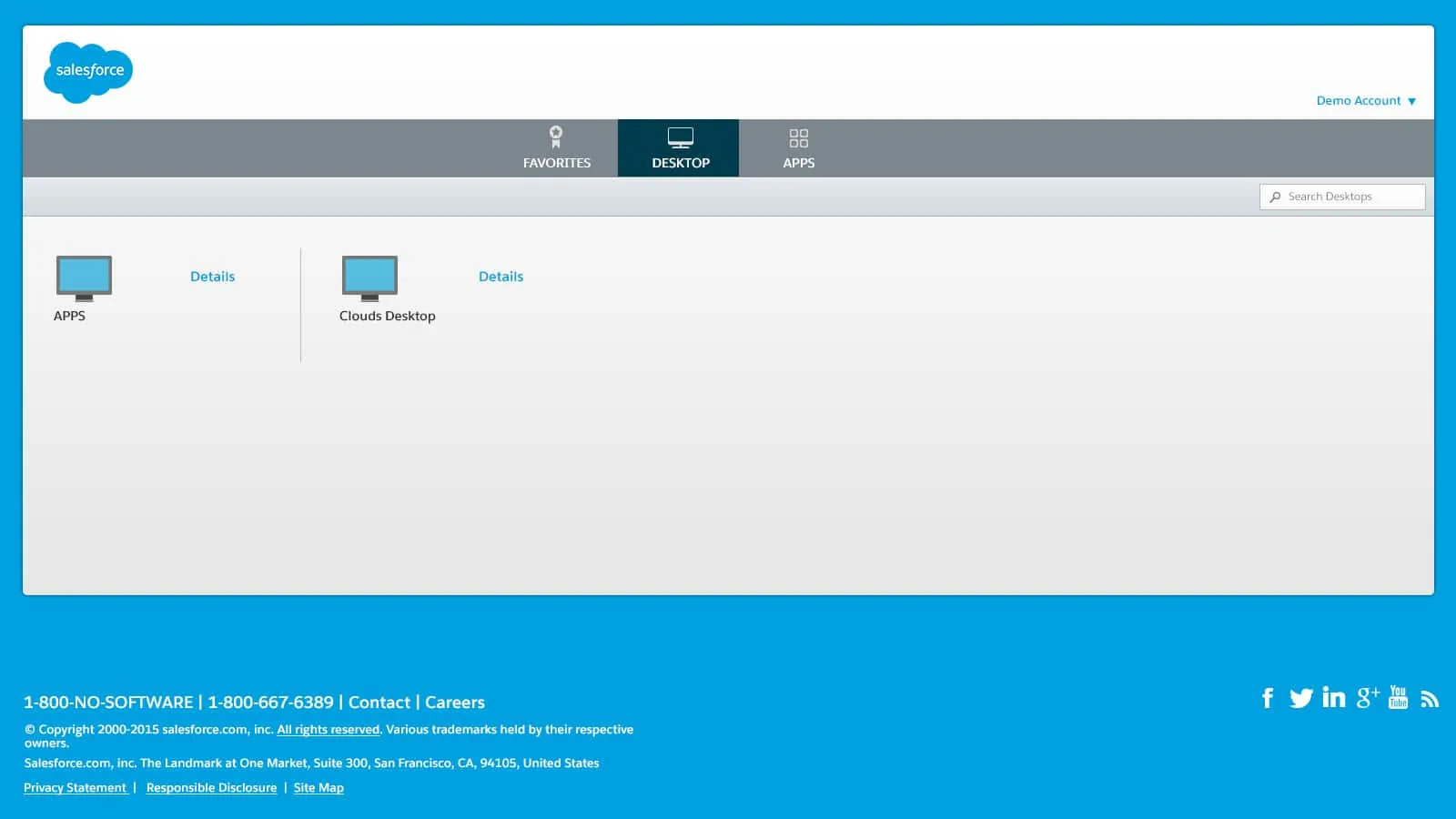Switch to the Desktop tab
The height and width of the screenshot is (819, 1456).
coord(680,148)
